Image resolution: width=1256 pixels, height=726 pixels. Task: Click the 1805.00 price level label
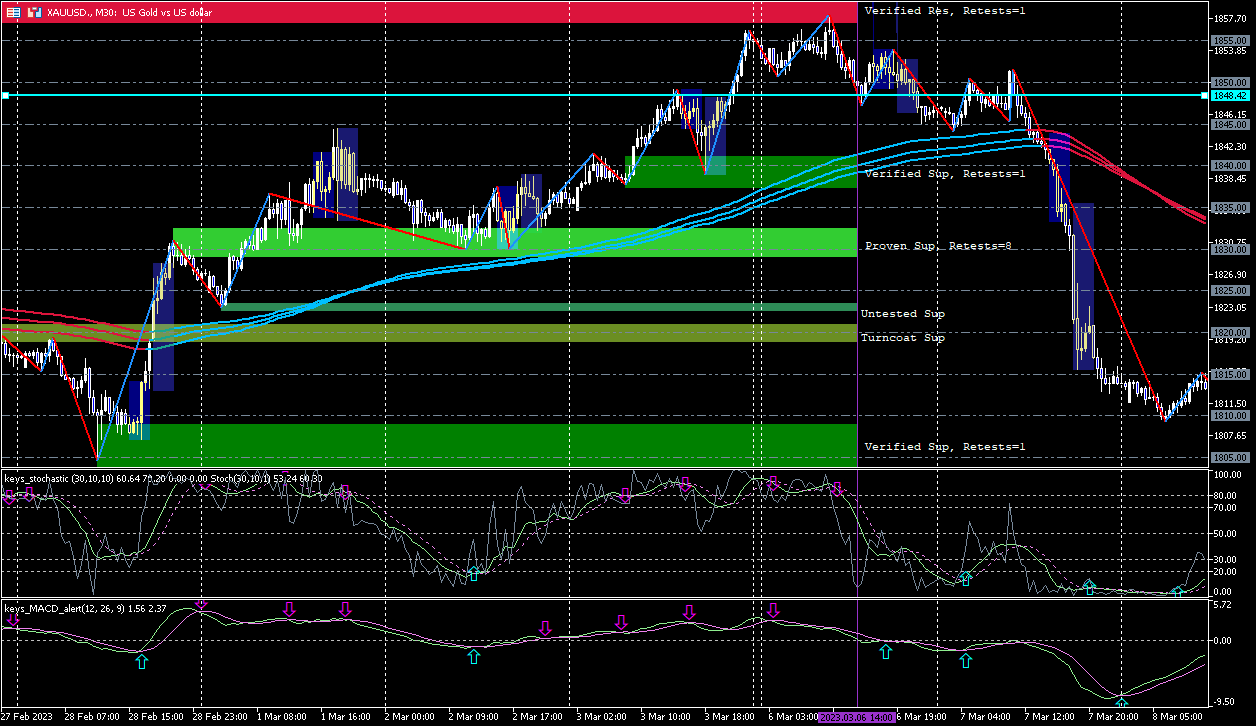[1228, 458]
